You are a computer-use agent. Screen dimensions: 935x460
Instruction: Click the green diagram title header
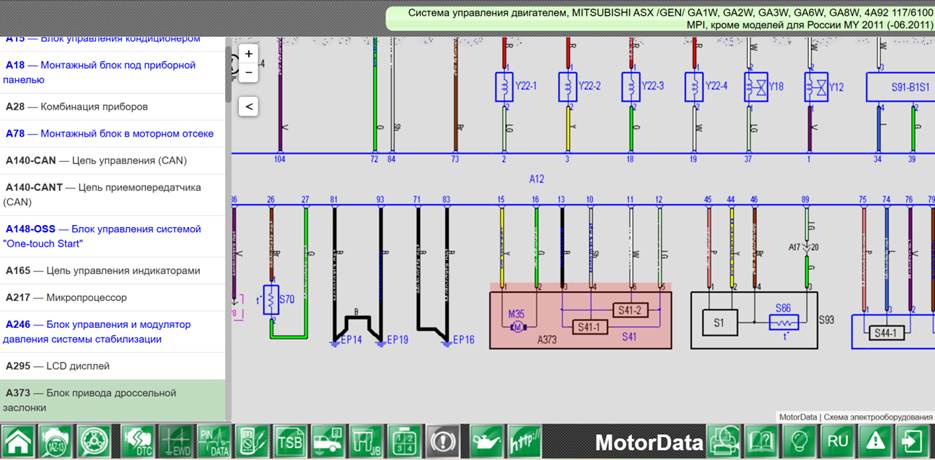coord(660,18)
